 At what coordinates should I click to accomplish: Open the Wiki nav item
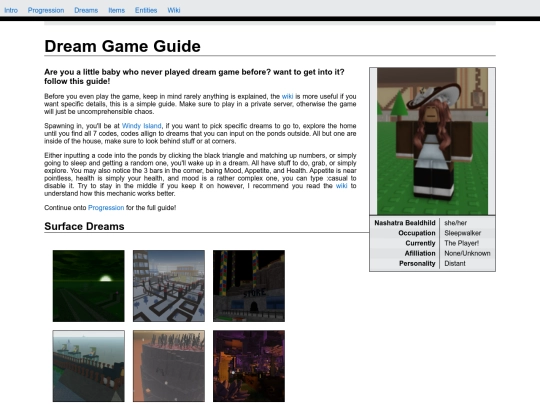coord(174,10)
